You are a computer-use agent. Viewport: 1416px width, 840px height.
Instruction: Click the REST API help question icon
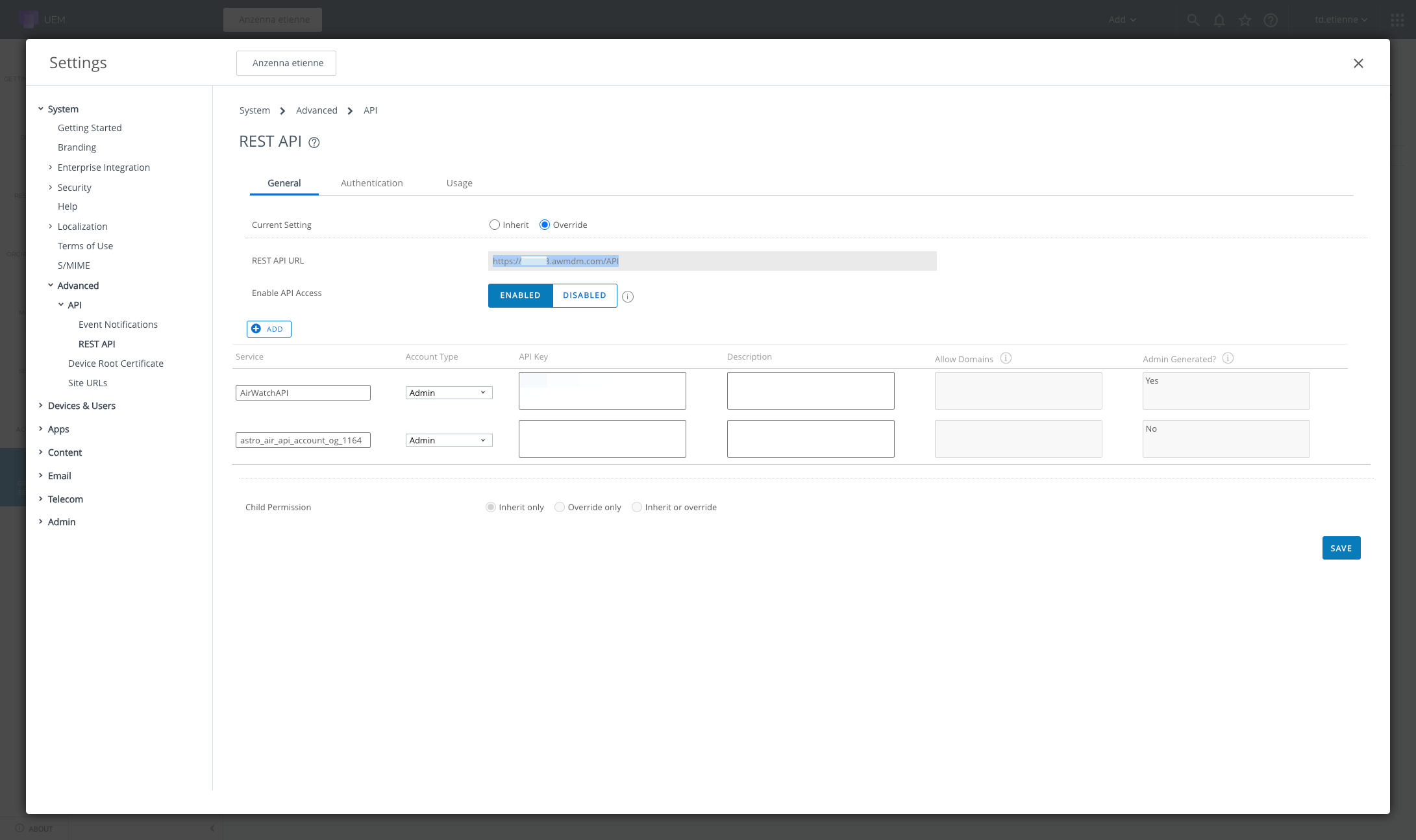314,143
